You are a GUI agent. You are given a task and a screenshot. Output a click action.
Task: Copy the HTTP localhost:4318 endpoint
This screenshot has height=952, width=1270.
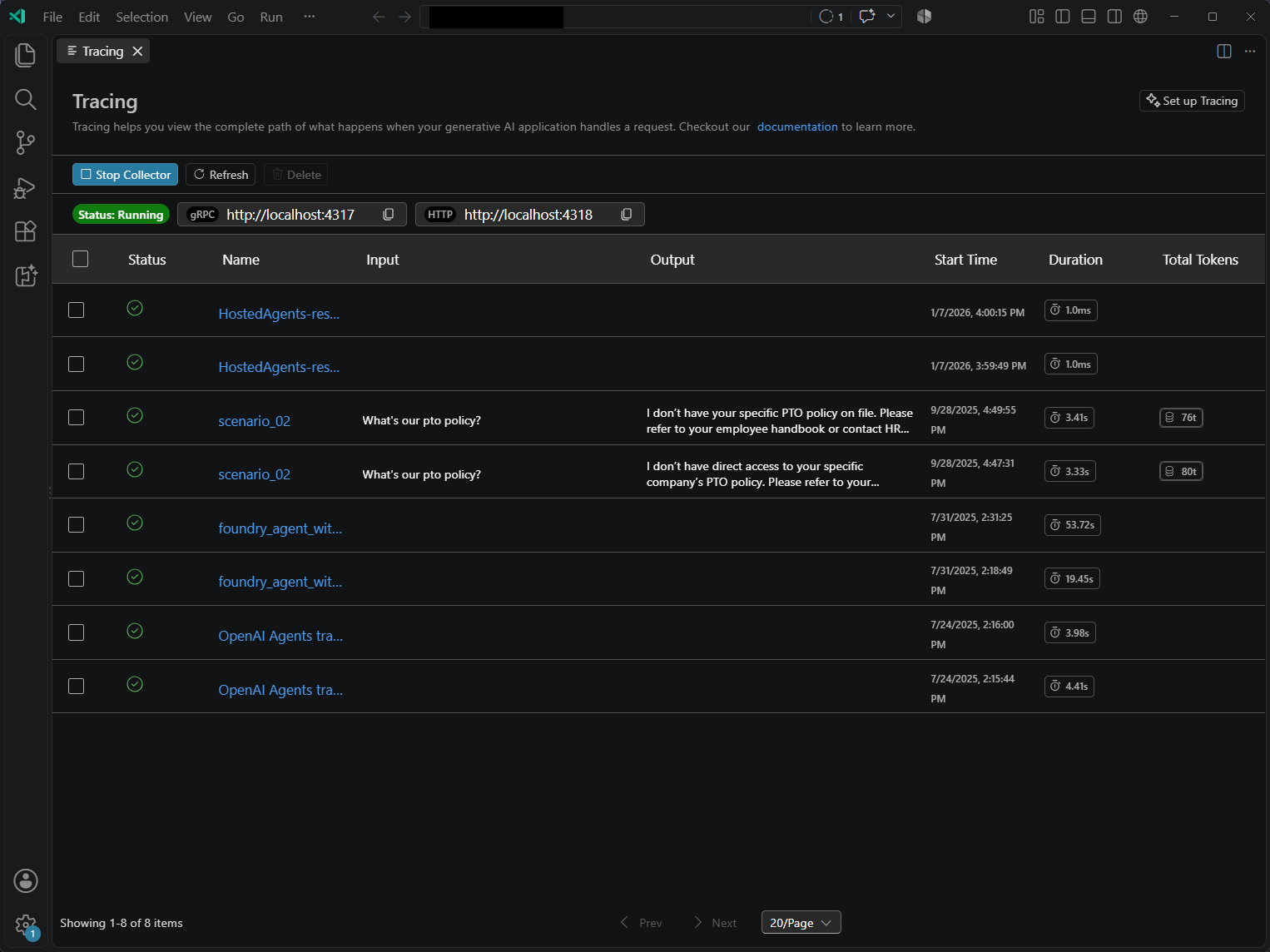627,215
